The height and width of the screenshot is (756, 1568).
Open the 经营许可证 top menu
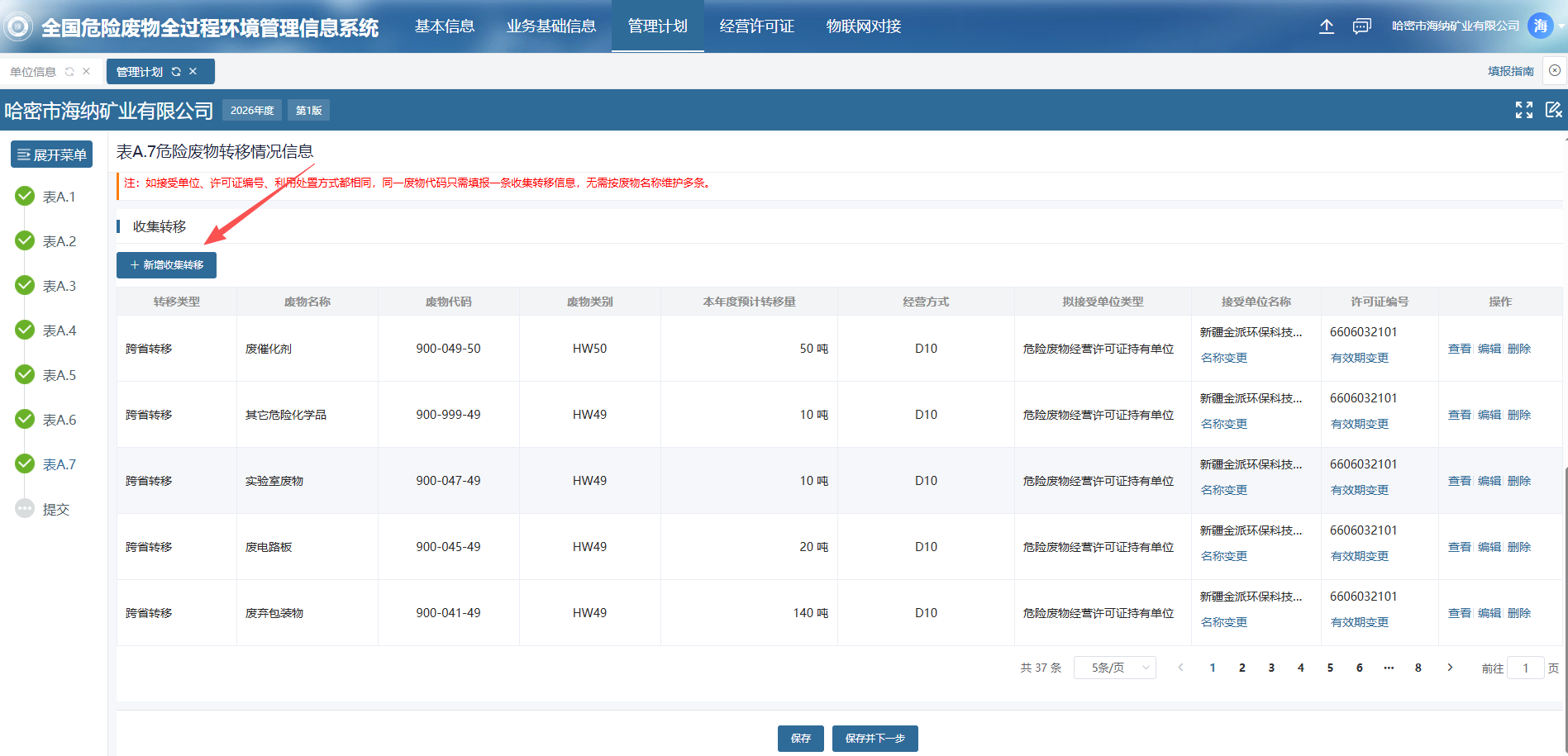[756, 26]
